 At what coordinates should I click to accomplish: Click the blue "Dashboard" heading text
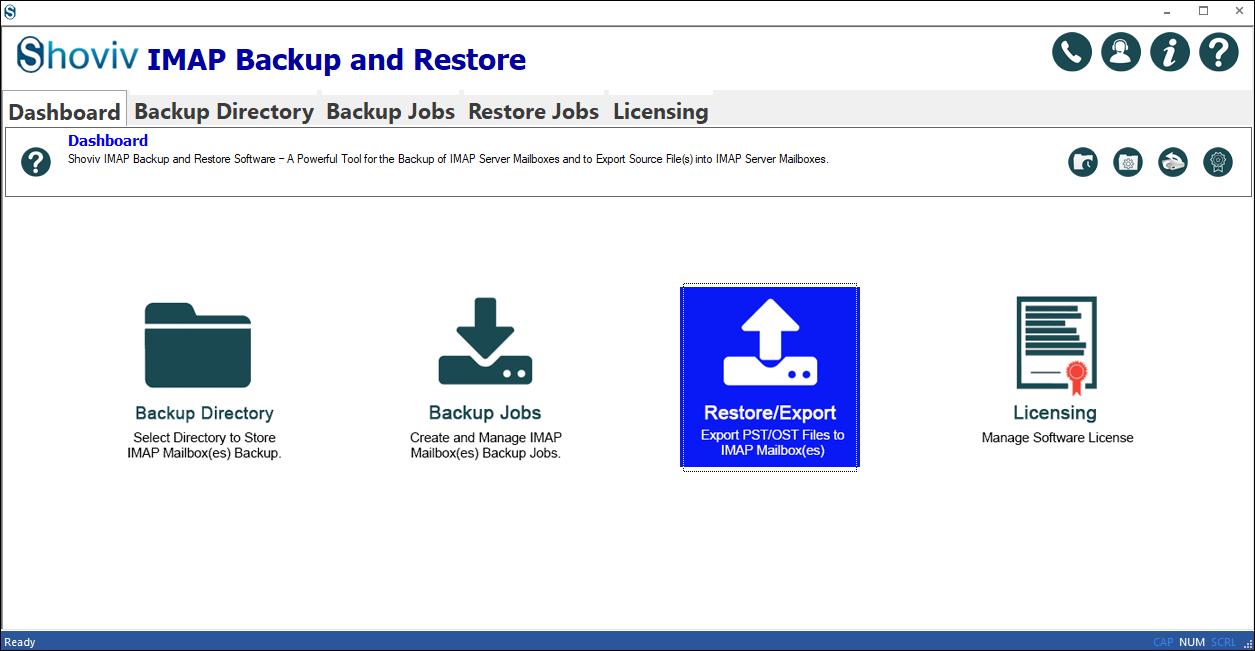click(108, 141)
